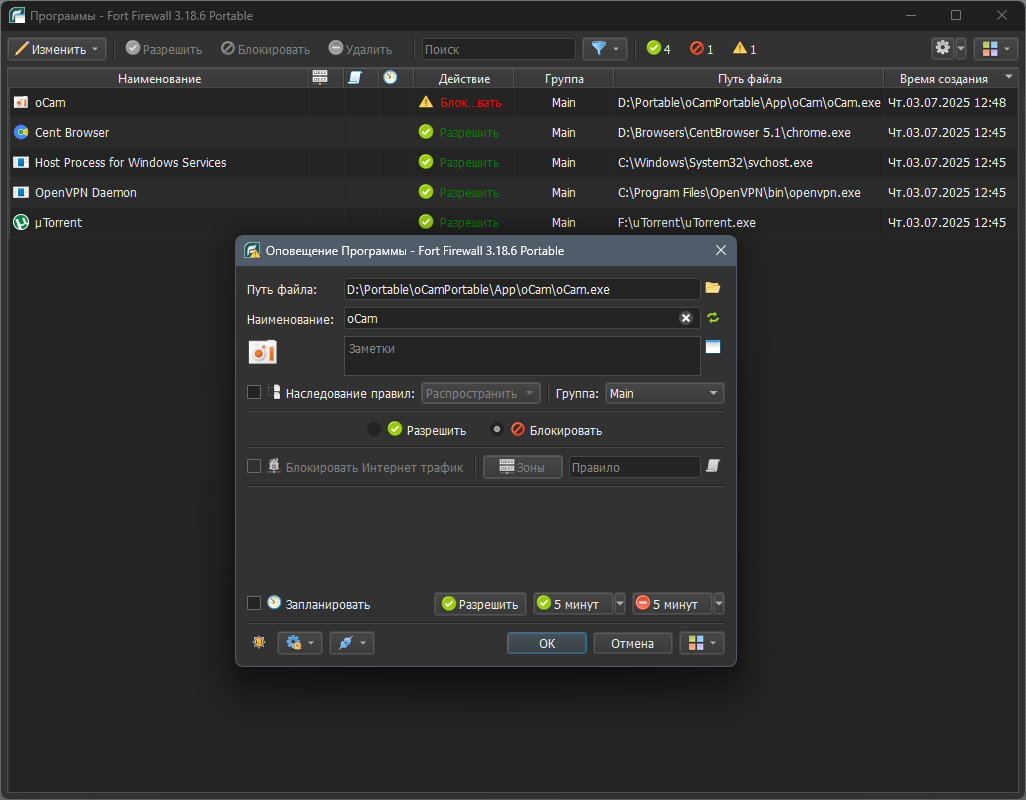The height and width of the screenshot is (800, 1026).
Task: Click the Путь файла column header
Action: click(x=749, y=78)
